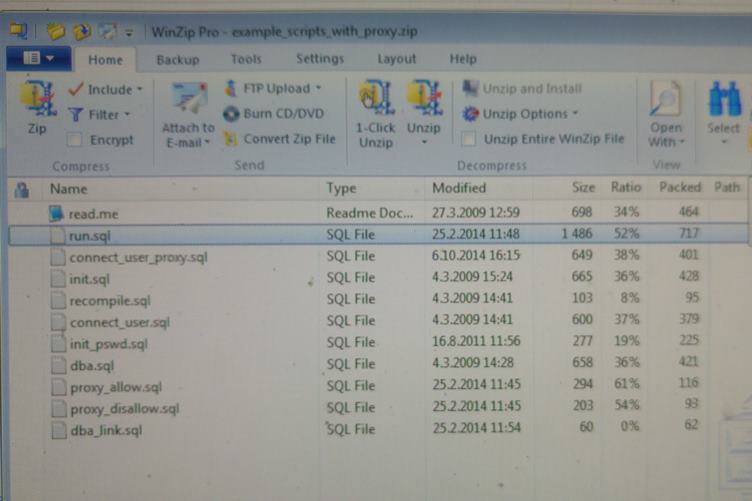This screenshot has width=752, height=501.
Task: Sort by the Packed column header
Action: click(x=680, y=187)
